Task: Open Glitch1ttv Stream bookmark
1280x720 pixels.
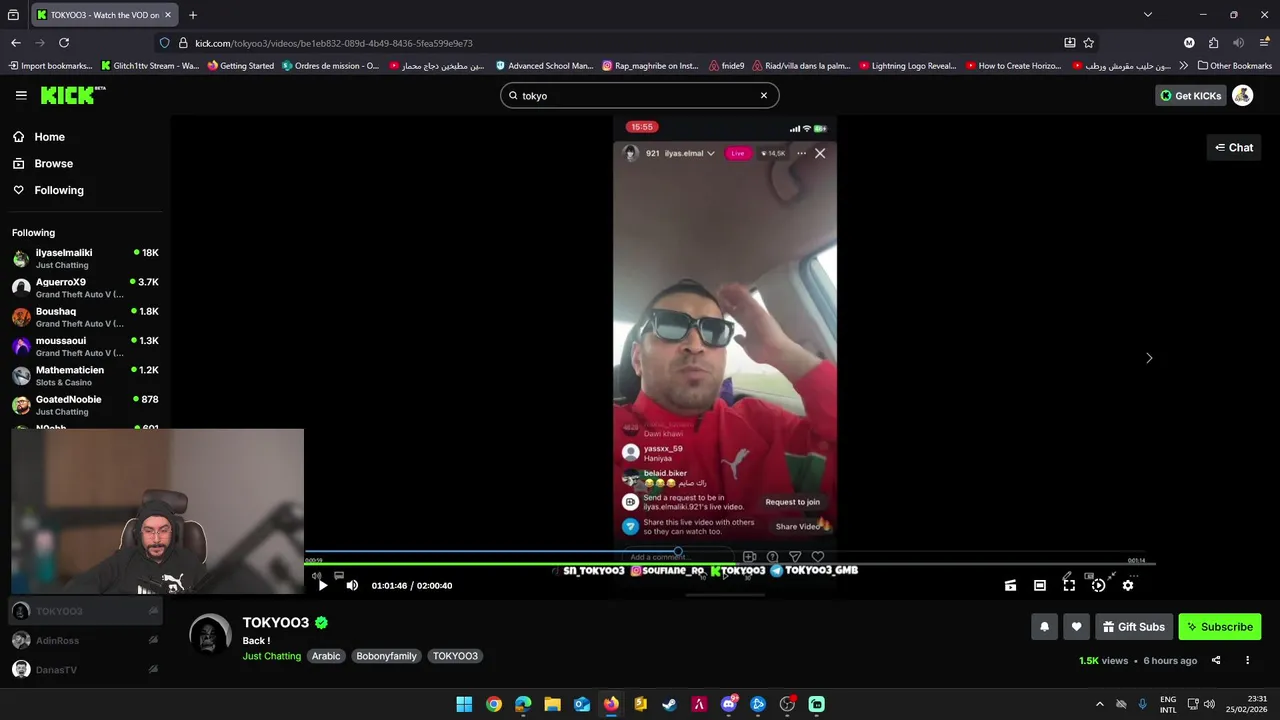Action: 150,66
